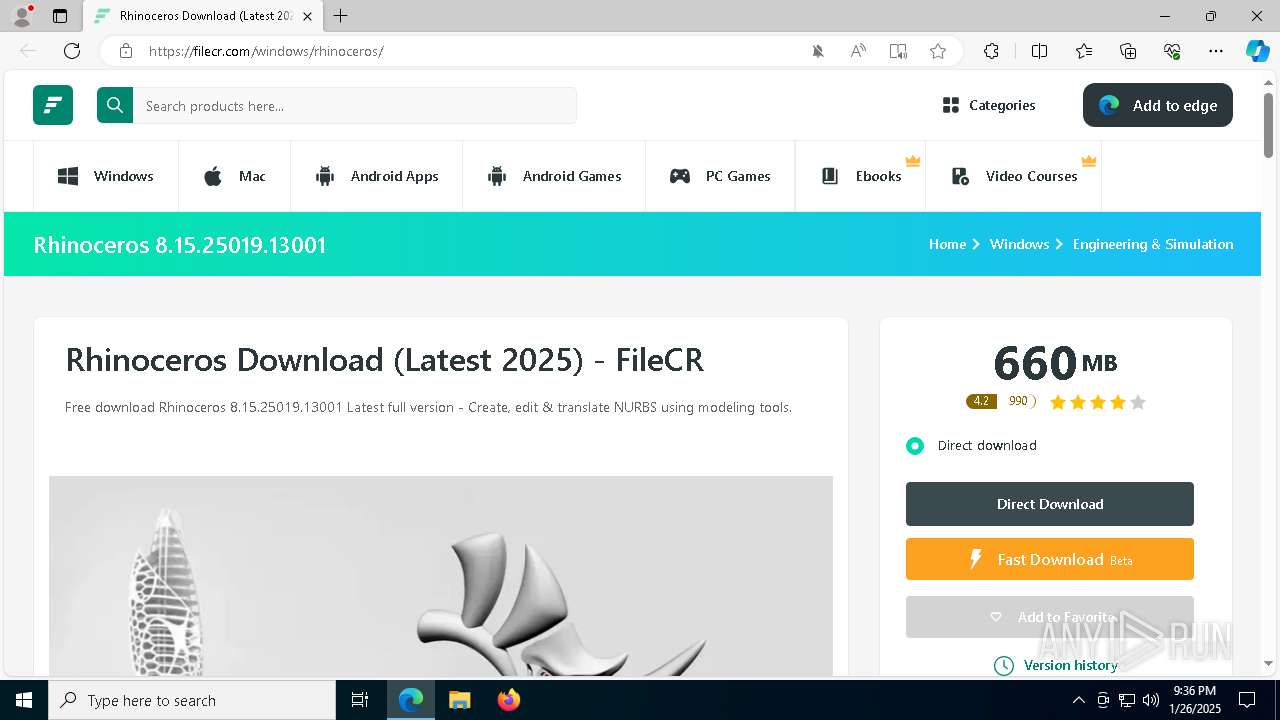The width and height of the screenshot is (1280, 720).
Task: Open the Ebooks category tab
Action: click(861, 176)
